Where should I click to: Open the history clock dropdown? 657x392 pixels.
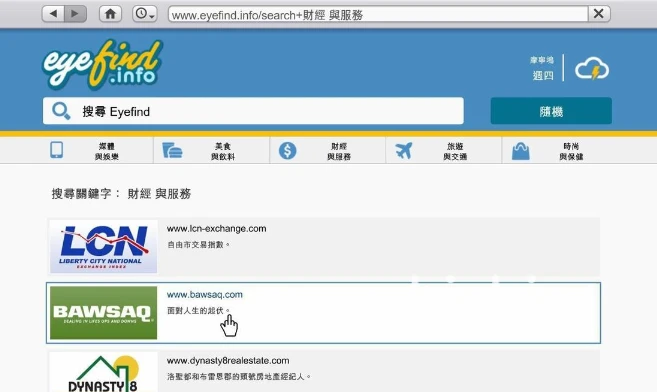pyautogui.click(x=145, y=14)
